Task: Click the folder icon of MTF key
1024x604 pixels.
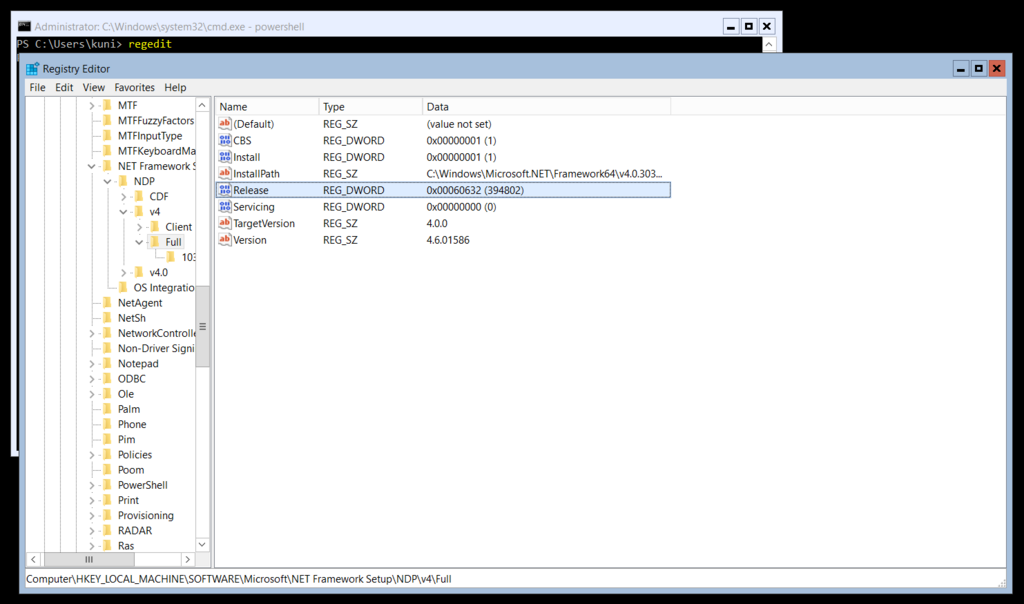Action: coord(108,105)
